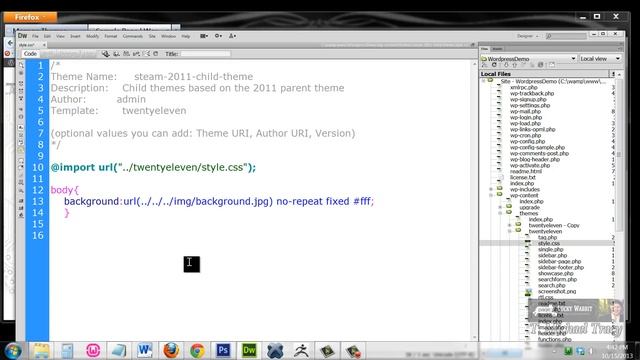
Task: Open the ZBrush running-figure taskbar icon
Action: pos(301,351)
